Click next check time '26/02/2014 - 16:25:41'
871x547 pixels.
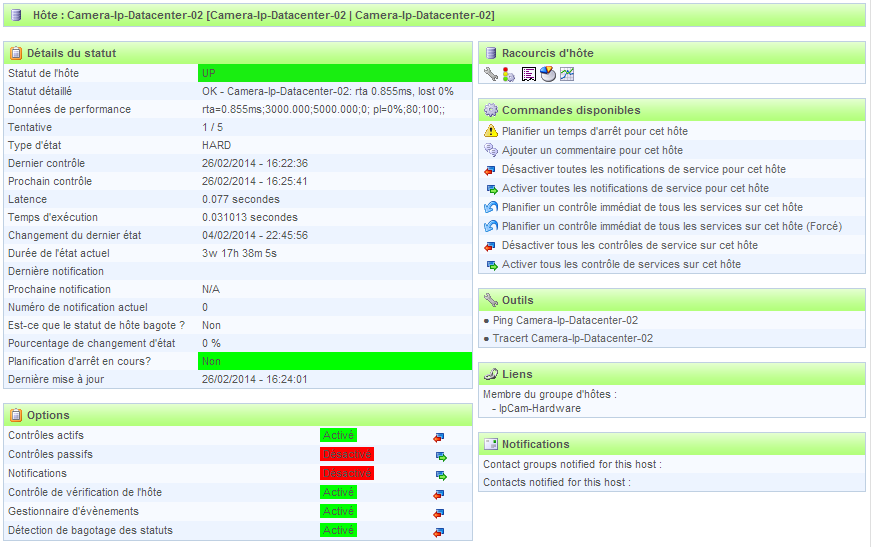coord(255,181)
